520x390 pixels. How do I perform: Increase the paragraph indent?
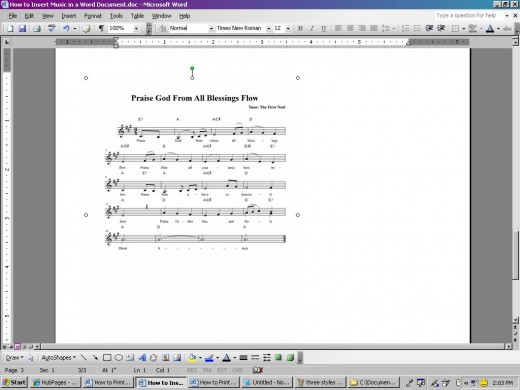click(x=441, y=28)
